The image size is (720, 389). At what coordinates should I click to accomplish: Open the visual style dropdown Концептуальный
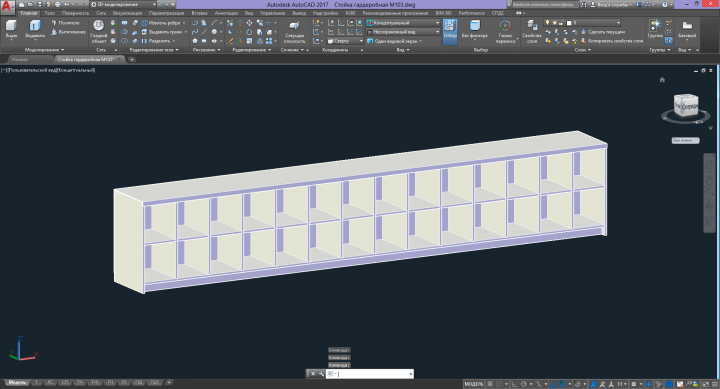pyautogui.click(x=403, y=23)
